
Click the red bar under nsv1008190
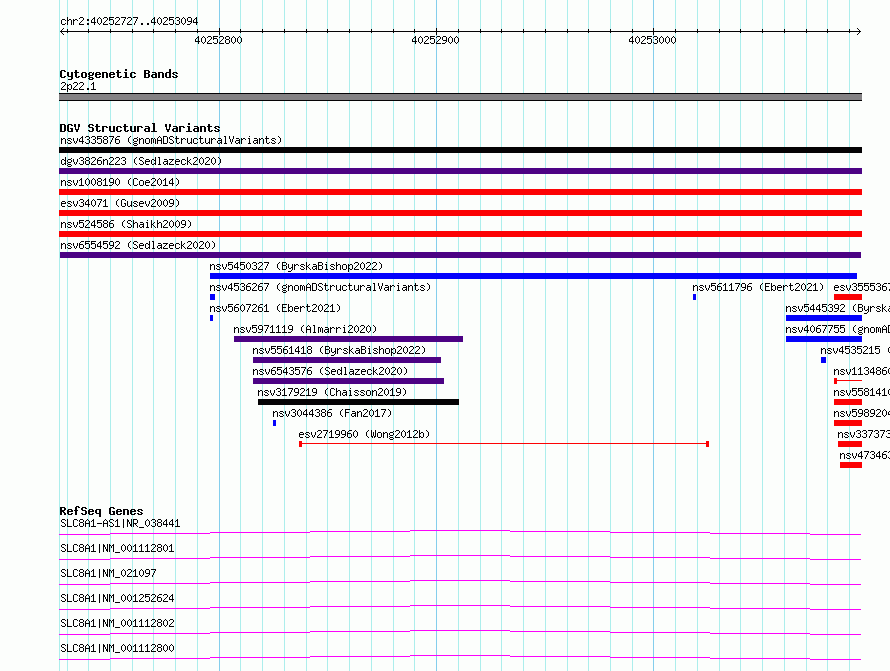point(460,192)
